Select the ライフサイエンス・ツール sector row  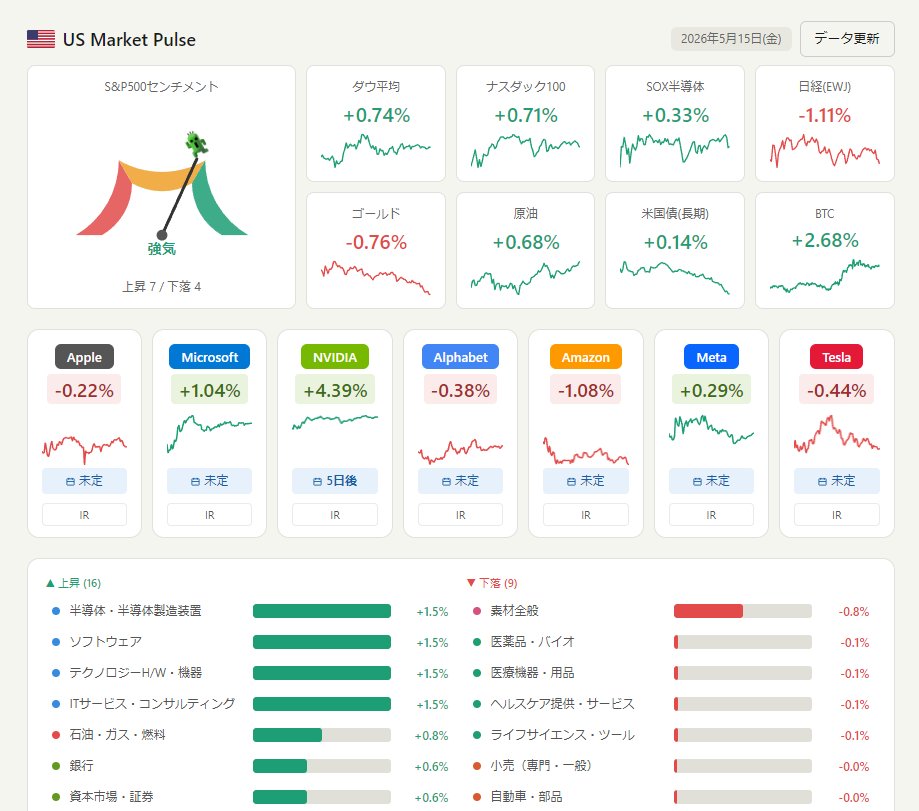671,735
